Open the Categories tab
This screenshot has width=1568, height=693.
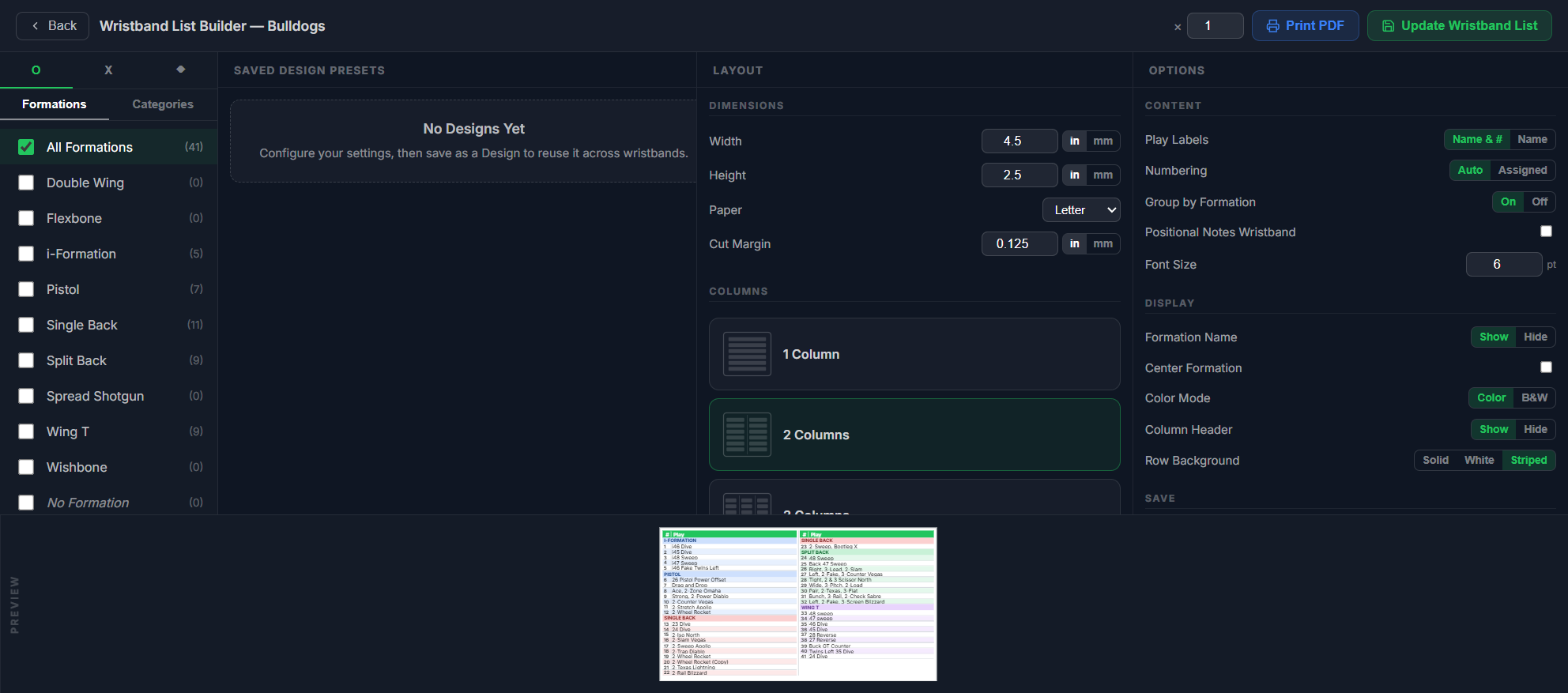(x=163, y=104)
